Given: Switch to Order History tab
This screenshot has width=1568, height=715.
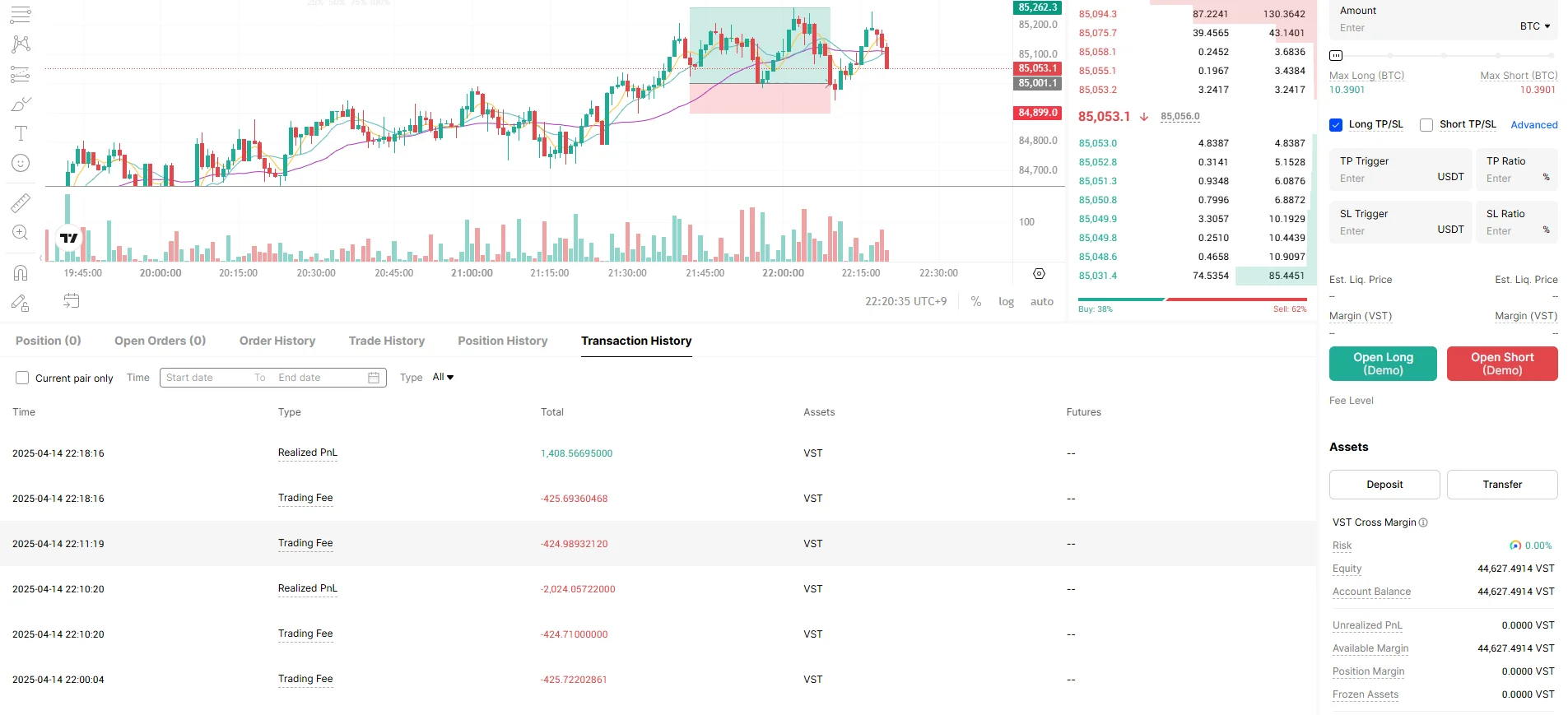Looking at the screenshot, I should pos(277,341).
